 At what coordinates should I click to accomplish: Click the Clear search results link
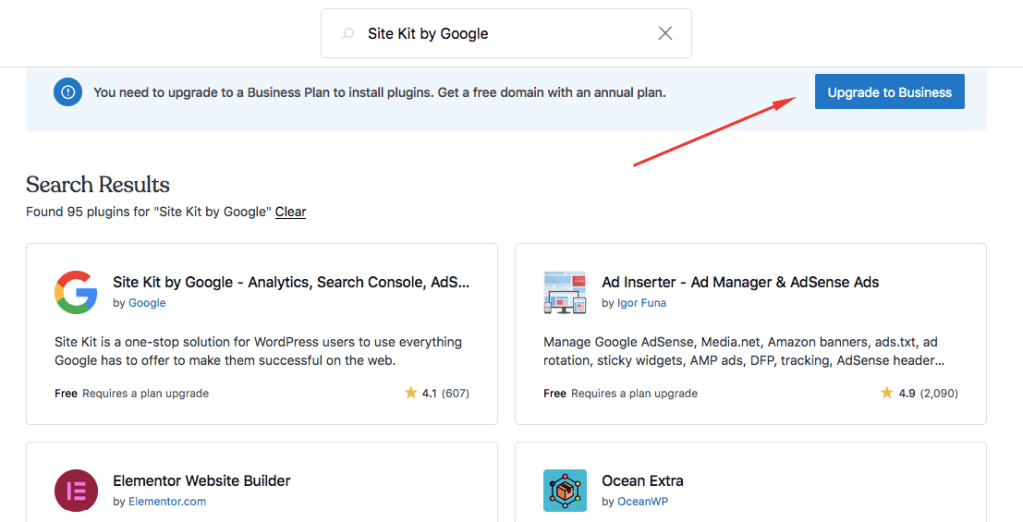pyautogui.click(x=291, y=212)
